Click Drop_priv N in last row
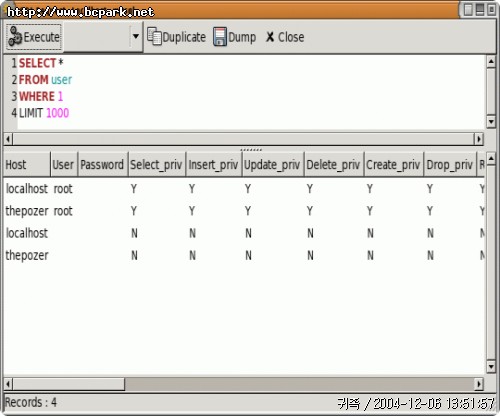 430,256
